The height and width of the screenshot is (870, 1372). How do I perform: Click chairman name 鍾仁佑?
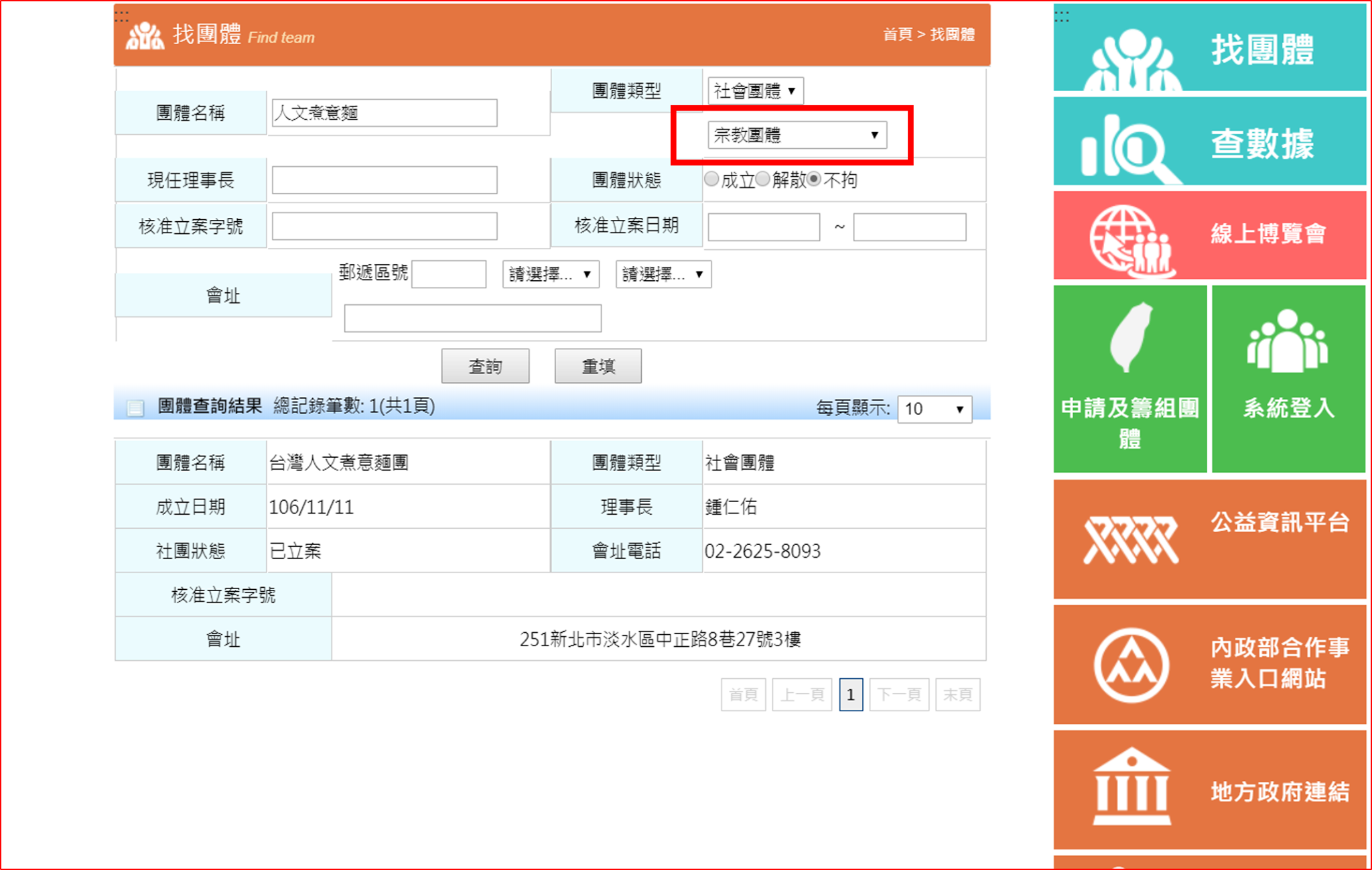coord(731,507)
